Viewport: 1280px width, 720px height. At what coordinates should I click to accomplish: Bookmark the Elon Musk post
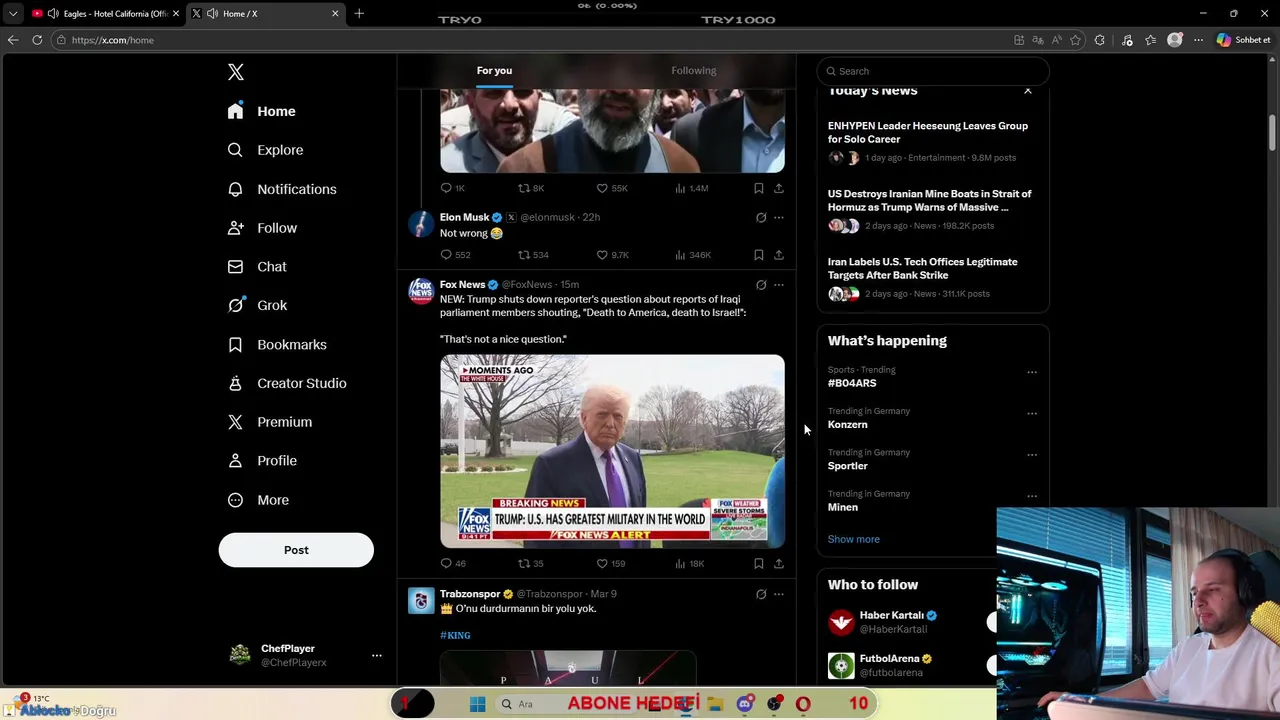coord(758,255)
